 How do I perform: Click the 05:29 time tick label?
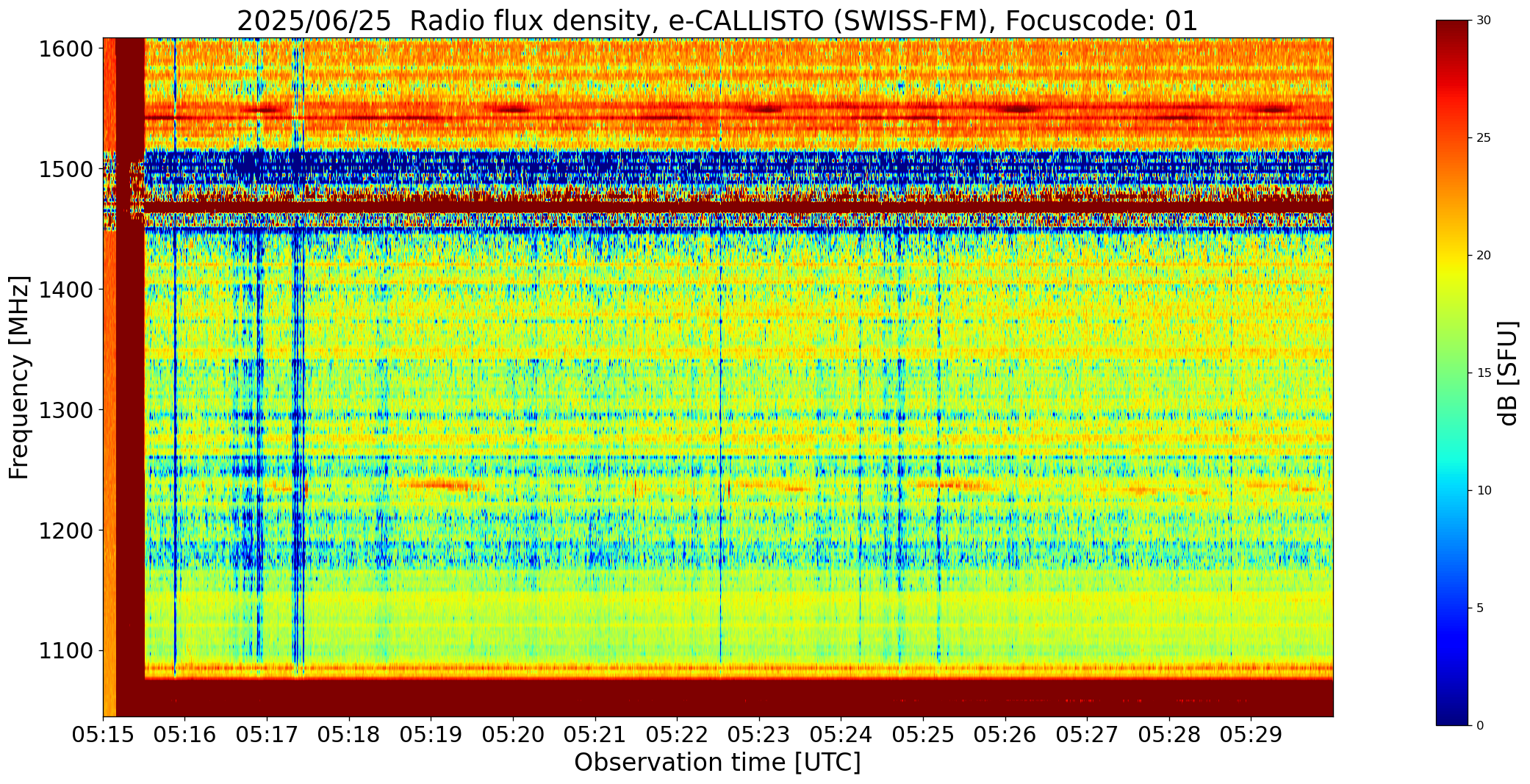(1251, 735)
